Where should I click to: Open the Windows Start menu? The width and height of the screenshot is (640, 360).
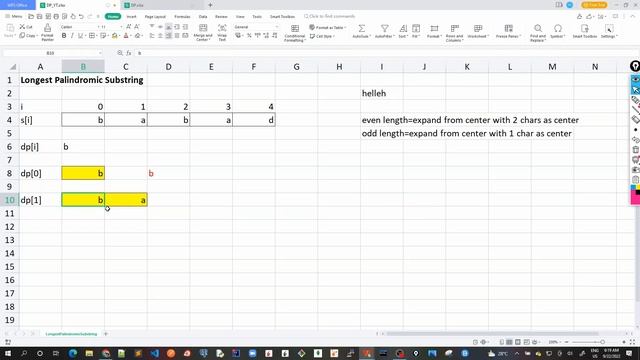point(7,353)
